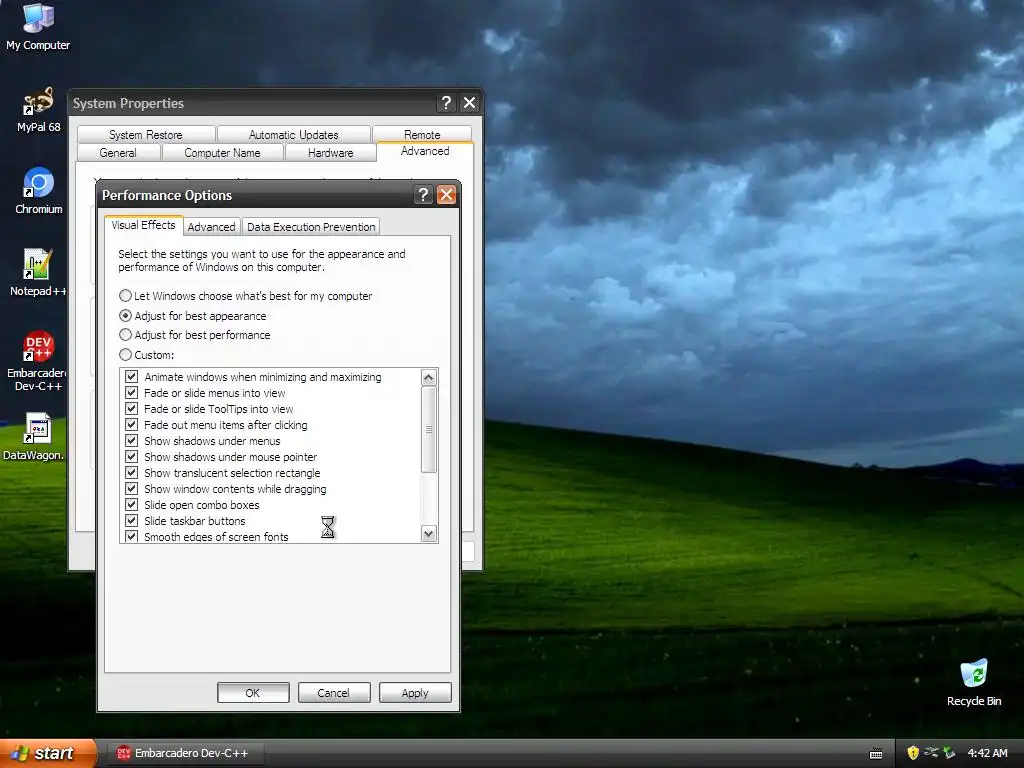1024x768 pixels.
Task: Open Hardware tab in System Properties
Action: point(330,153)
